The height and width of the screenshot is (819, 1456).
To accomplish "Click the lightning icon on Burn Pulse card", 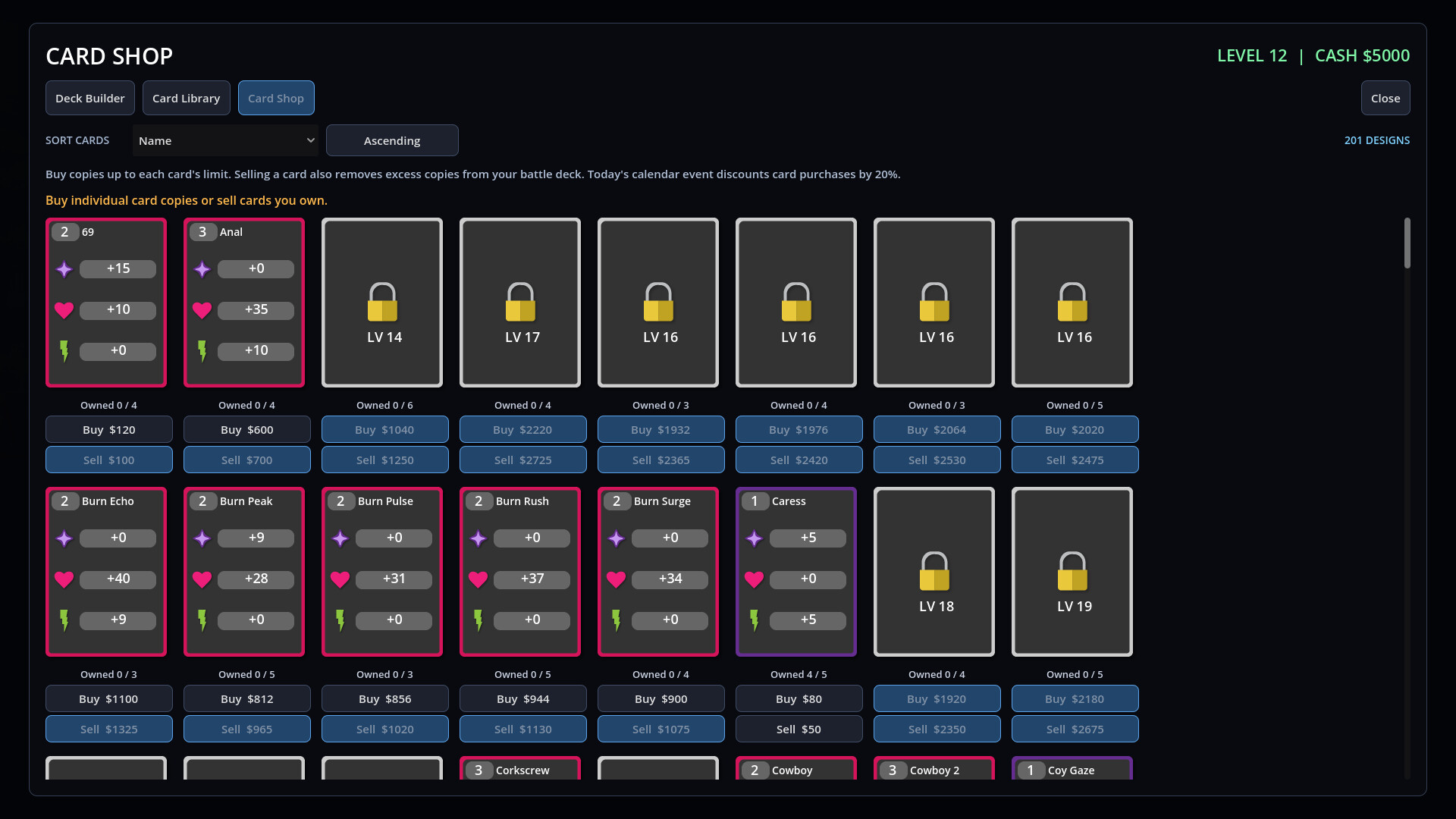I will tap(340, 620).
